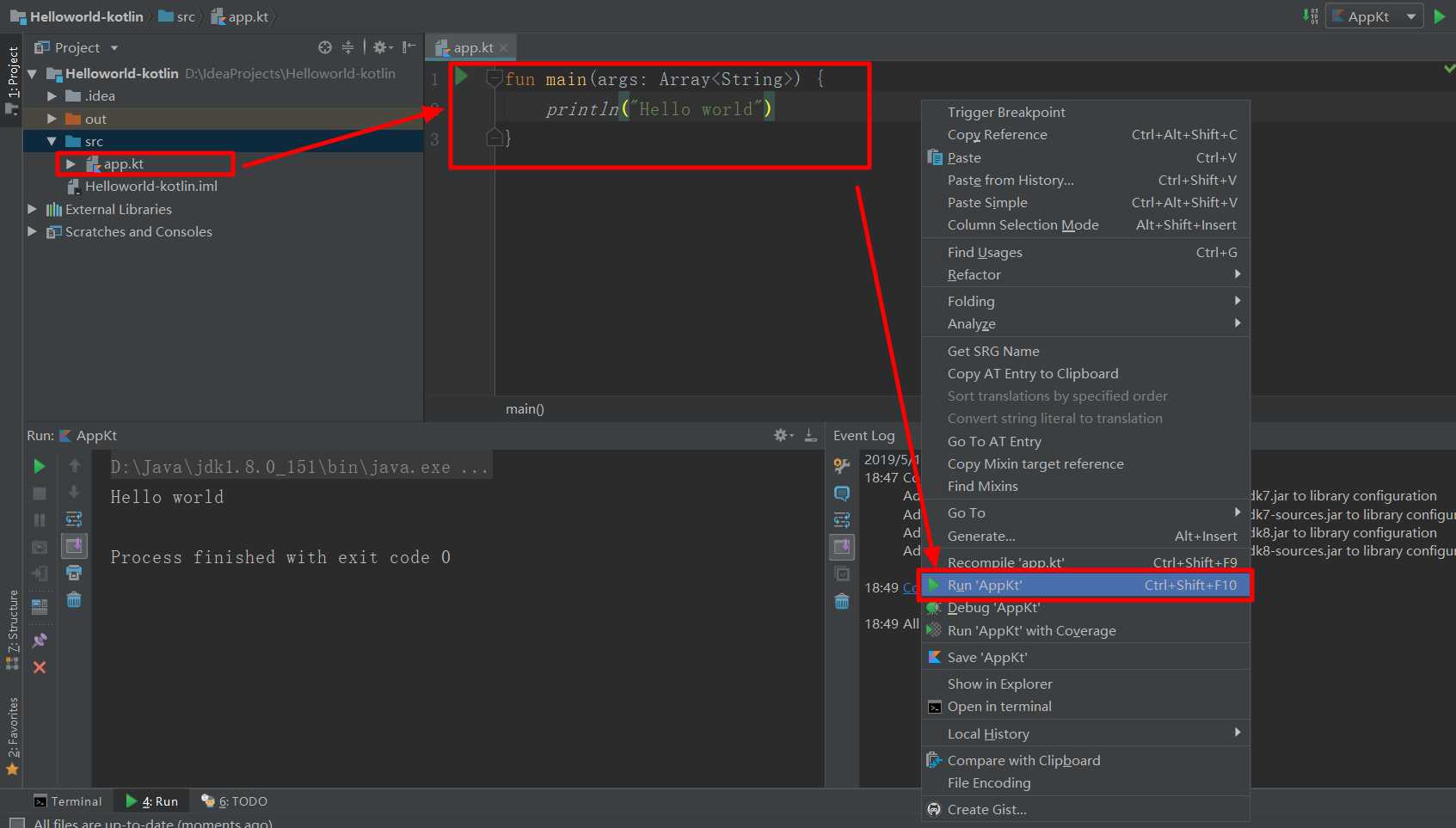Select Helloworld-kotlin.iml in the project tree
This screenshot has height=828, width=1456.
pos(151,186)
